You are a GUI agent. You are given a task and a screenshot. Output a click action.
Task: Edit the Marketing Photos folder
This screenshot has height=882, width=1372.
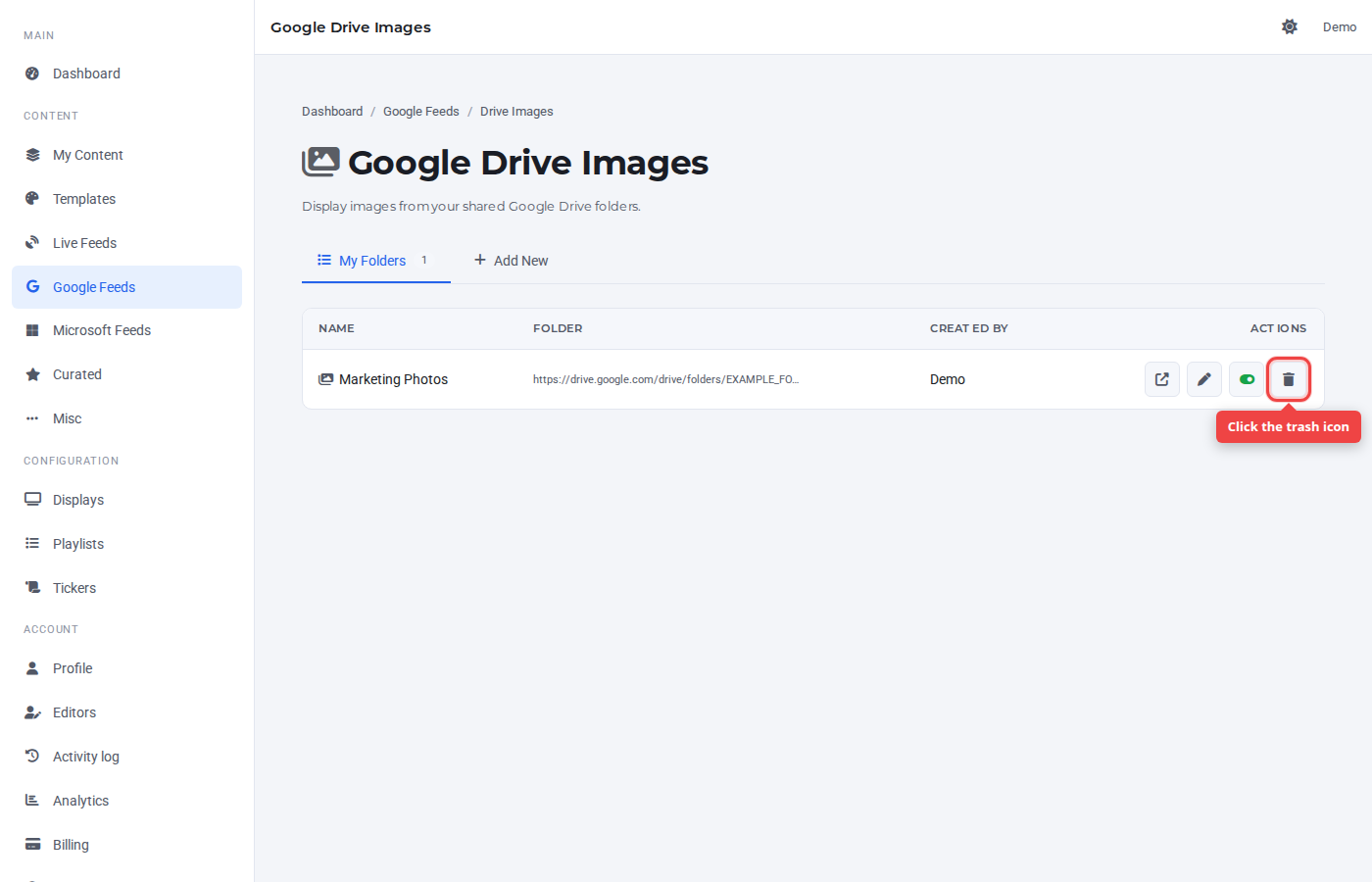click(x=1204, y=379)
